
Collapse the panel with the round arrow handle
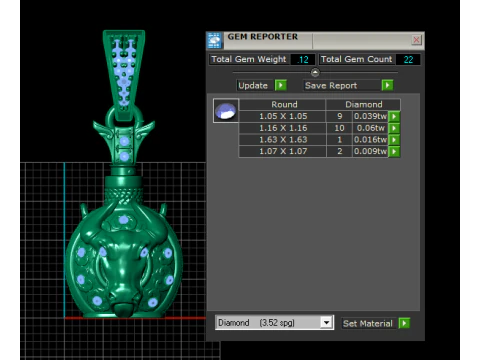pos(315,72)
